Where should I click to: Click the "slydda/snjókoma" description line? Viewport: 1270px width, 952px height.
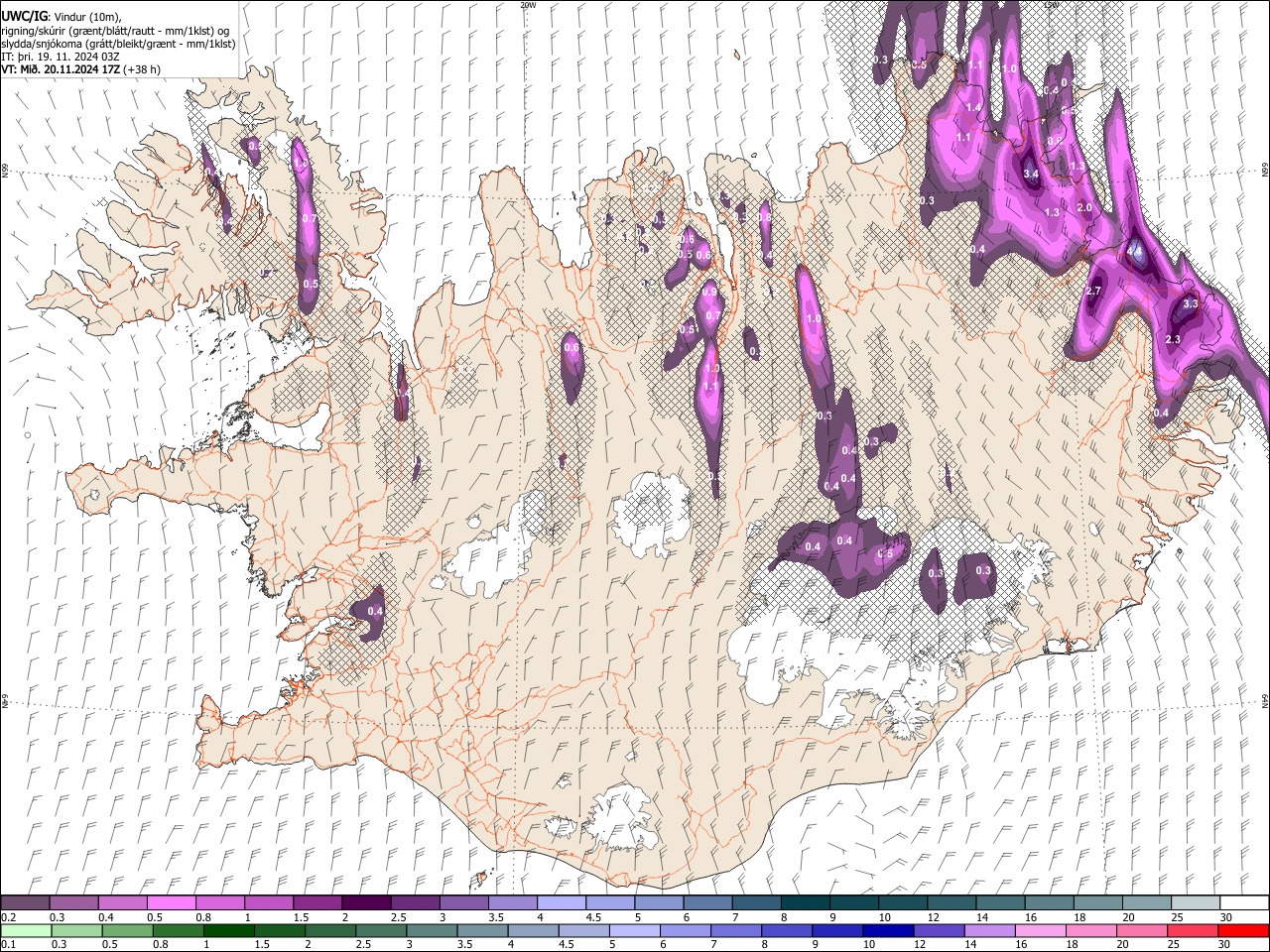118,44
